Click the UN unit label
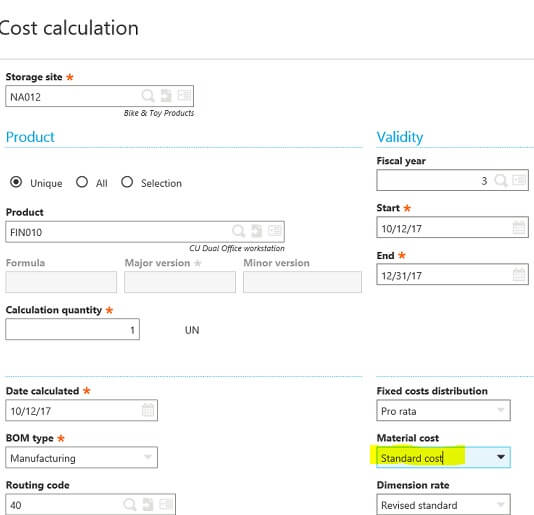The height and width of the screenshot is (515, 534). coord(192,330)
